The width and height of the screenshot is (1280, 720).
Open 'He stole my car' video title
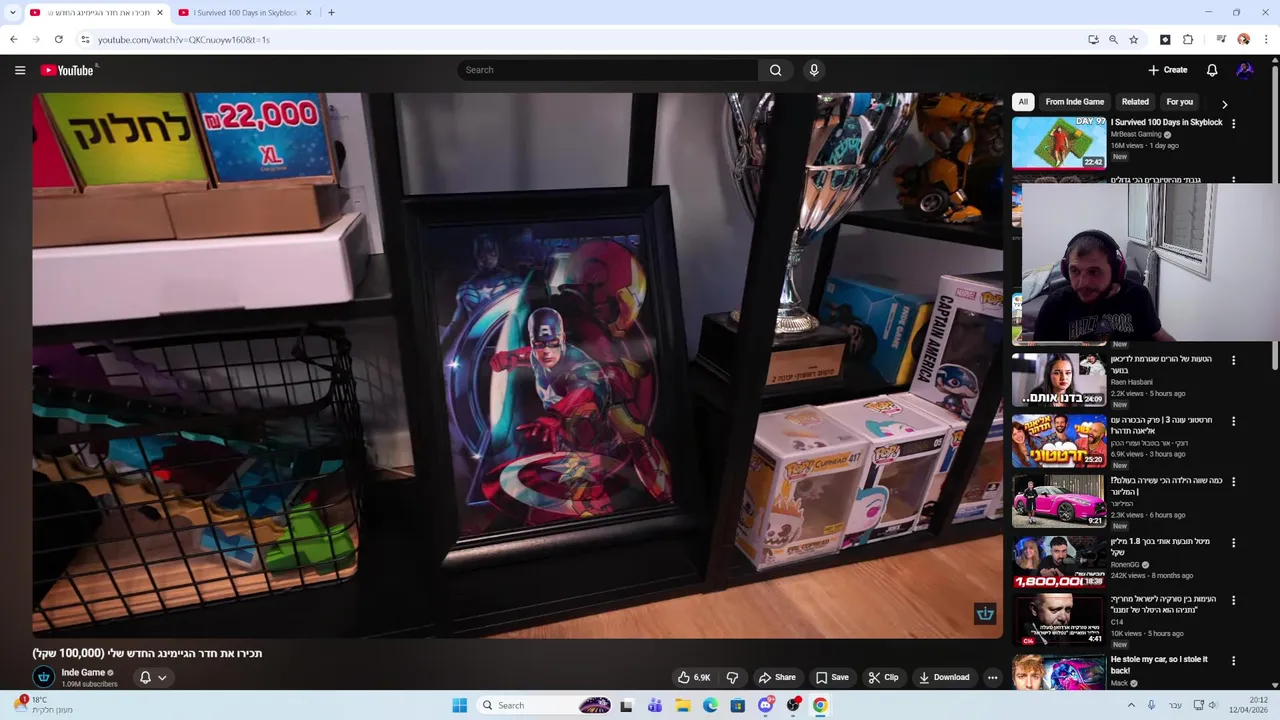pos(1159,664)
